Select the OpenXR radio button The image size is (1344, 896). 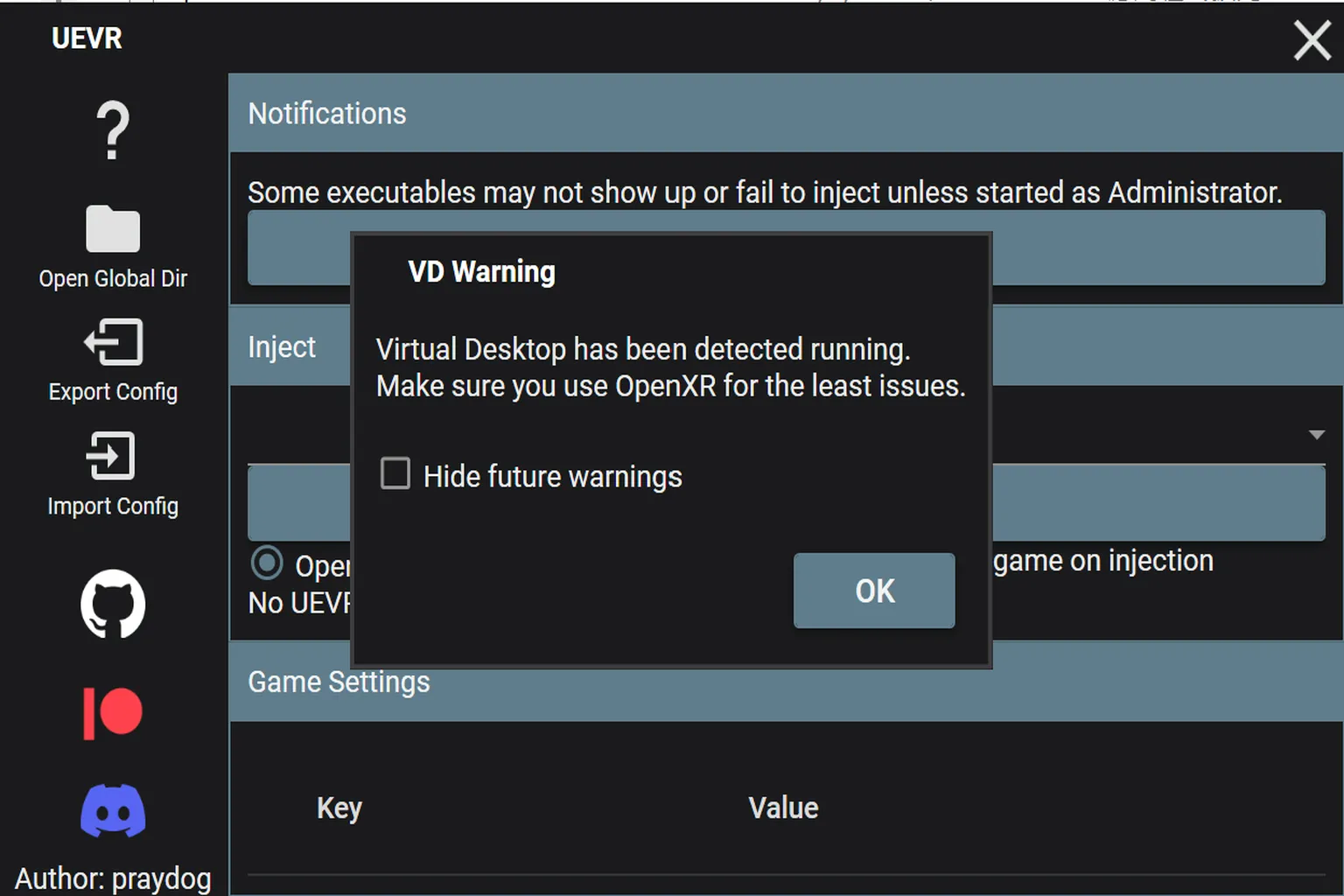coord(267,563)
